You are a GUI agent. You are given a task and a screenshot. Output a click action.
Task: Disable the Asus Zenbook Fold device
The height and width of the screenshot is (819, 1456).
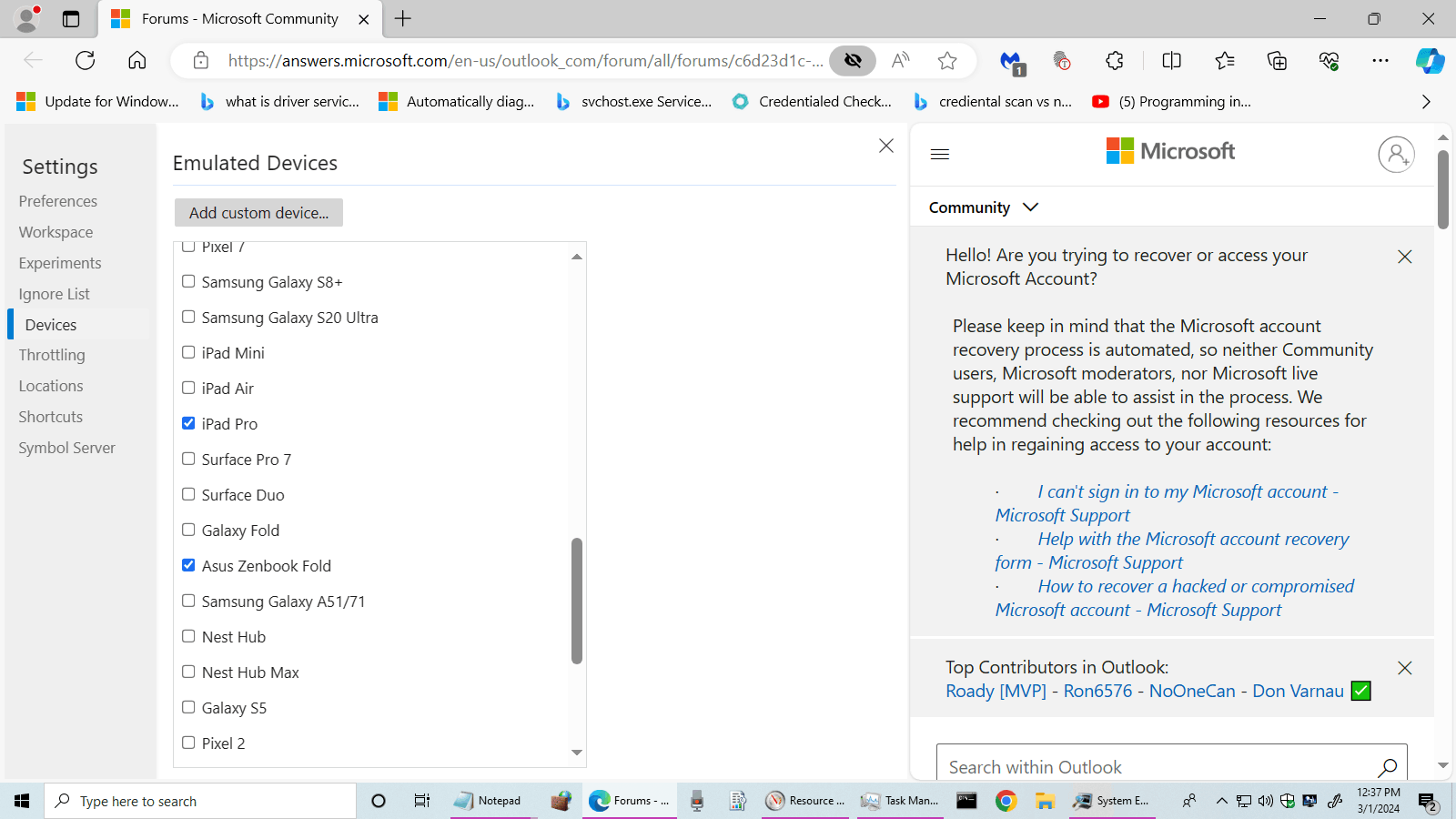pos(188,565)
